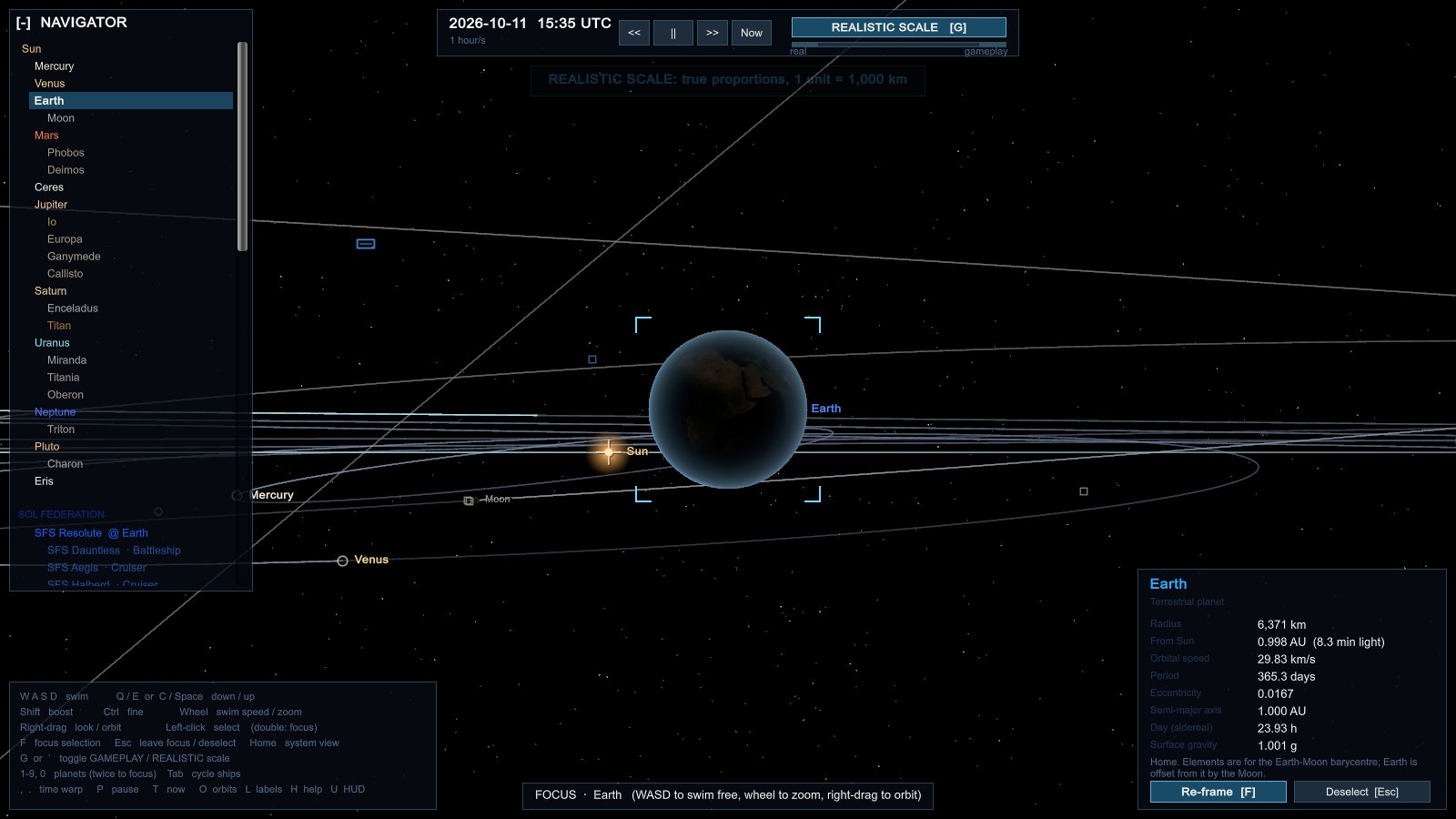1456x819 pixels.
Task: Select Titan in the navigator
Action: 59,326
